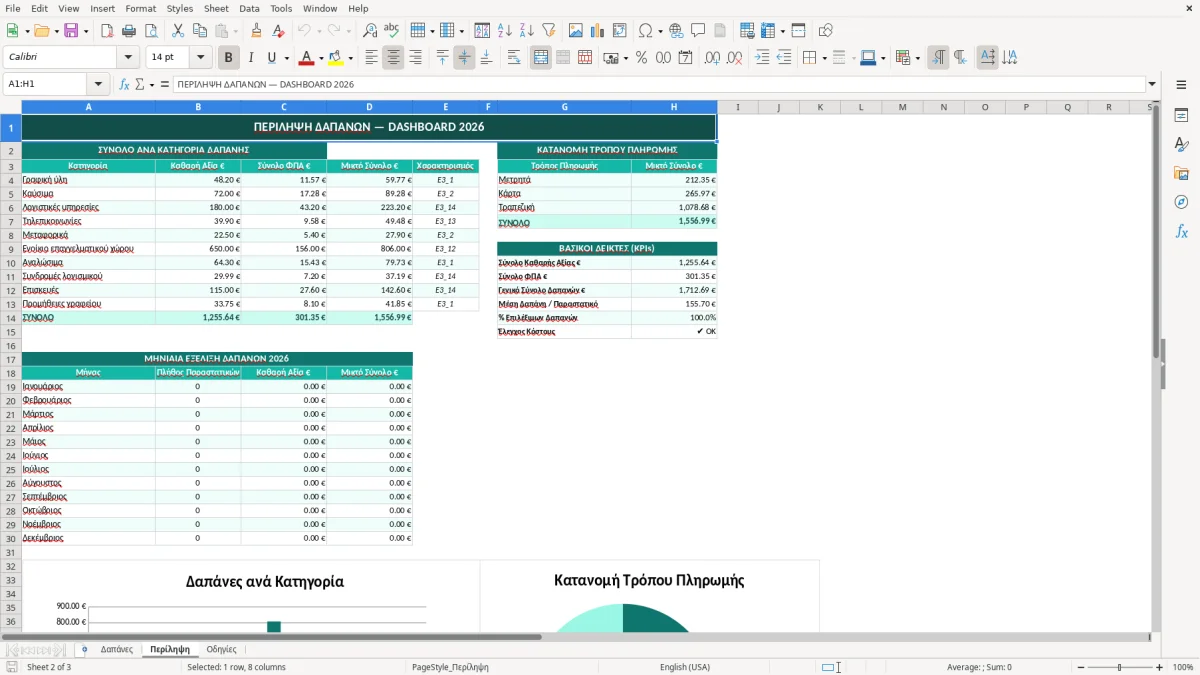
Task: Switch to the Οδηγίες sheet tab
Action: (221, 649)
